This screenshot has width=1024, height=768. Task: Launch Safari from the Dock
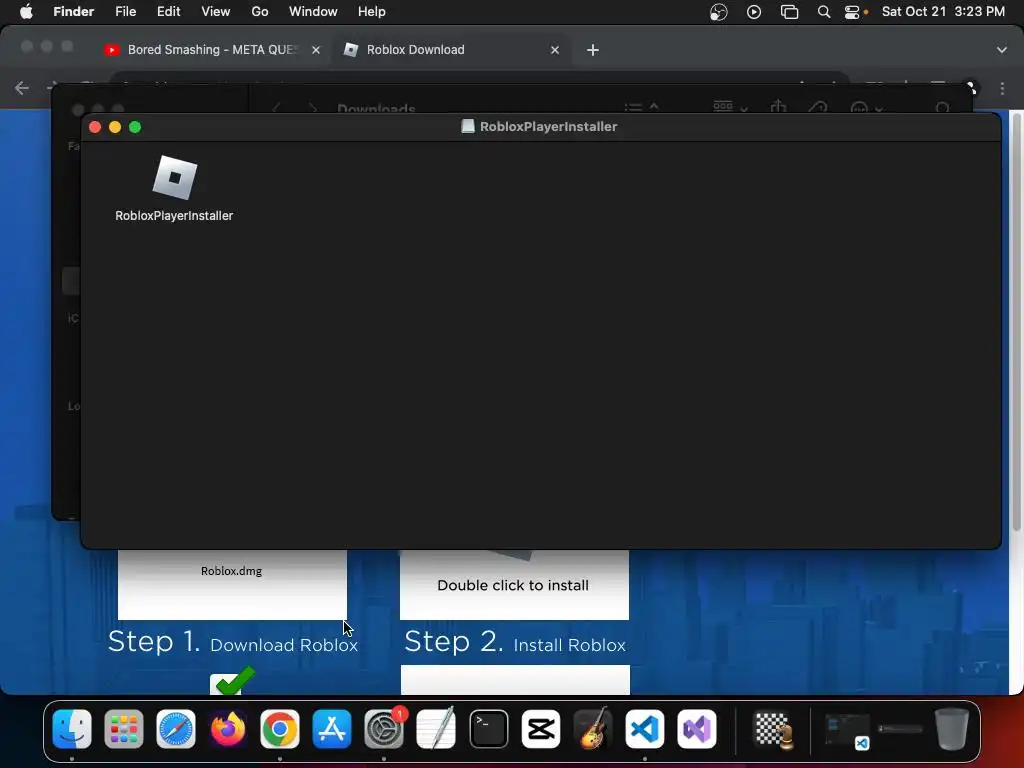click(x=176, y=729)
